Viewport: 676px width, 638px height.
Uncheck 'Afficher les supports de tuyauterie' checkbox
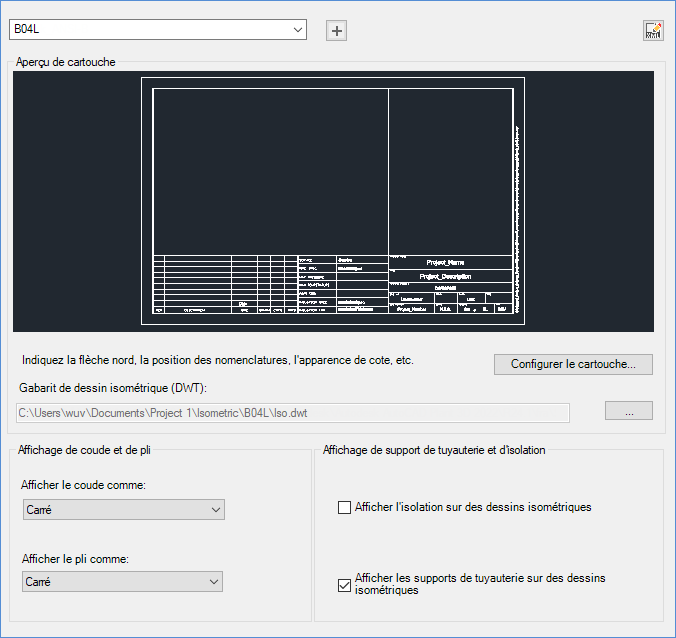pos(344,585)
